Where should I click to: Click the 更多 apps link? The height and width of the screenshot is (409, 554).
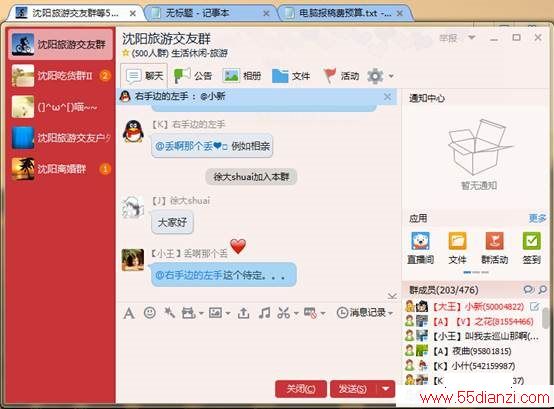537,218
